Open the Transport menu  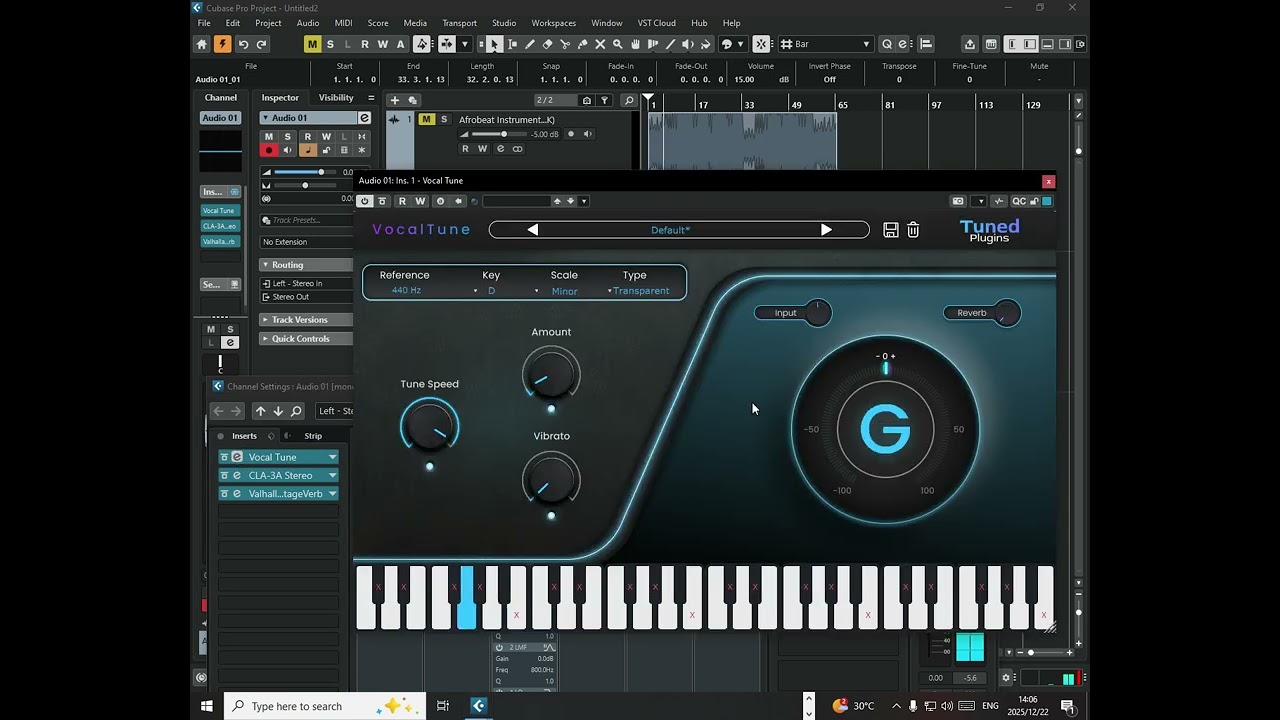click(x=459, y=23)
